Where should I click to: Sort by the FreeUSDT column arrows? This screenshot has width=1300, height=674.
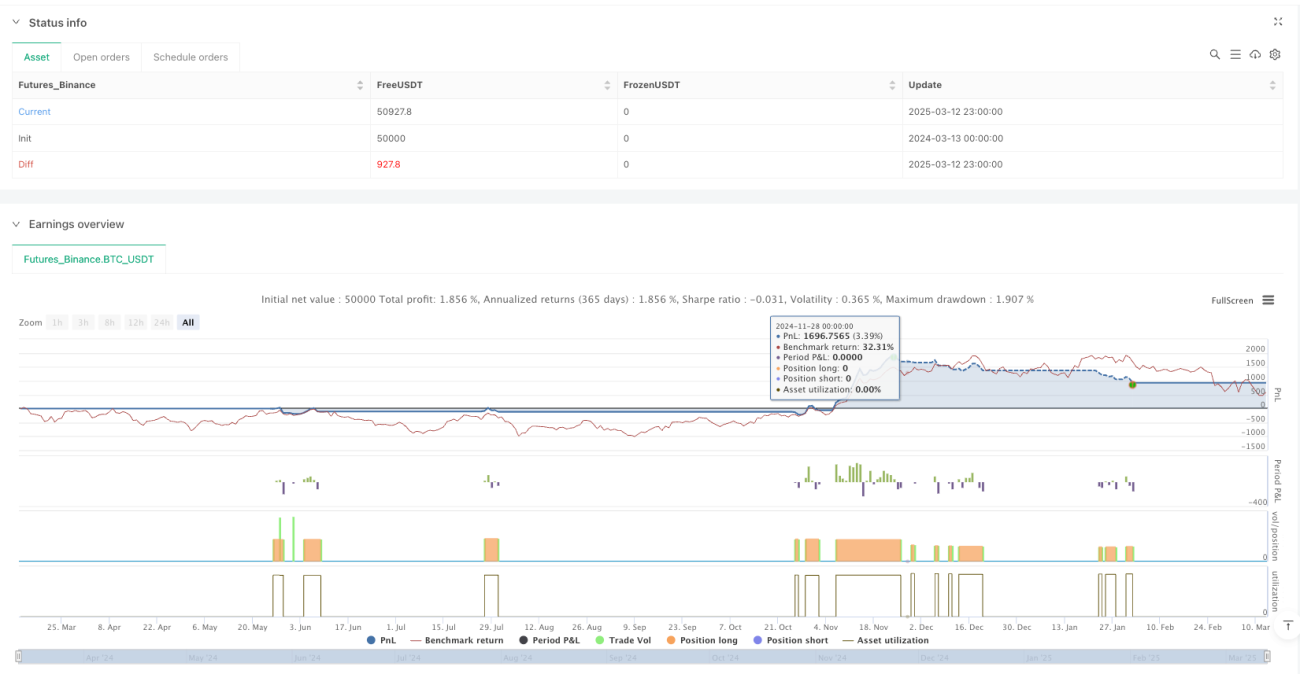click(x=607, y=85)
